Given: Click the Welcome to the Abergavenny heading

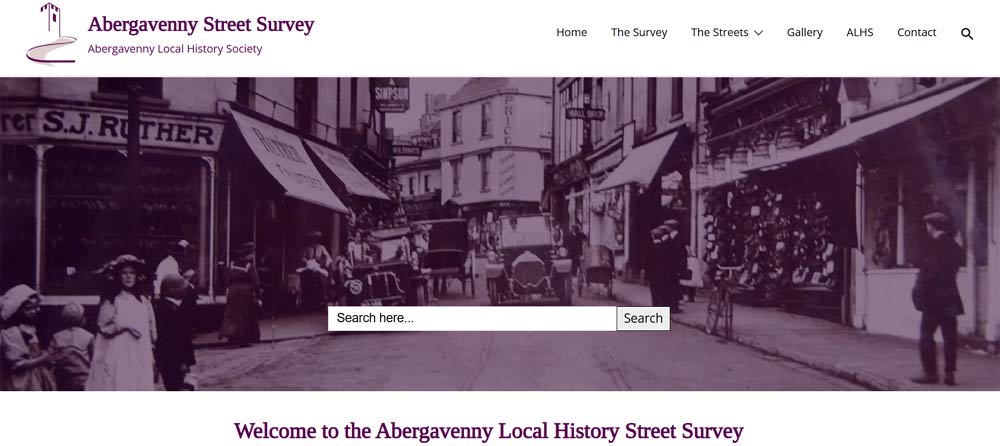Looking at the screenshot, I should pos(489,431).
